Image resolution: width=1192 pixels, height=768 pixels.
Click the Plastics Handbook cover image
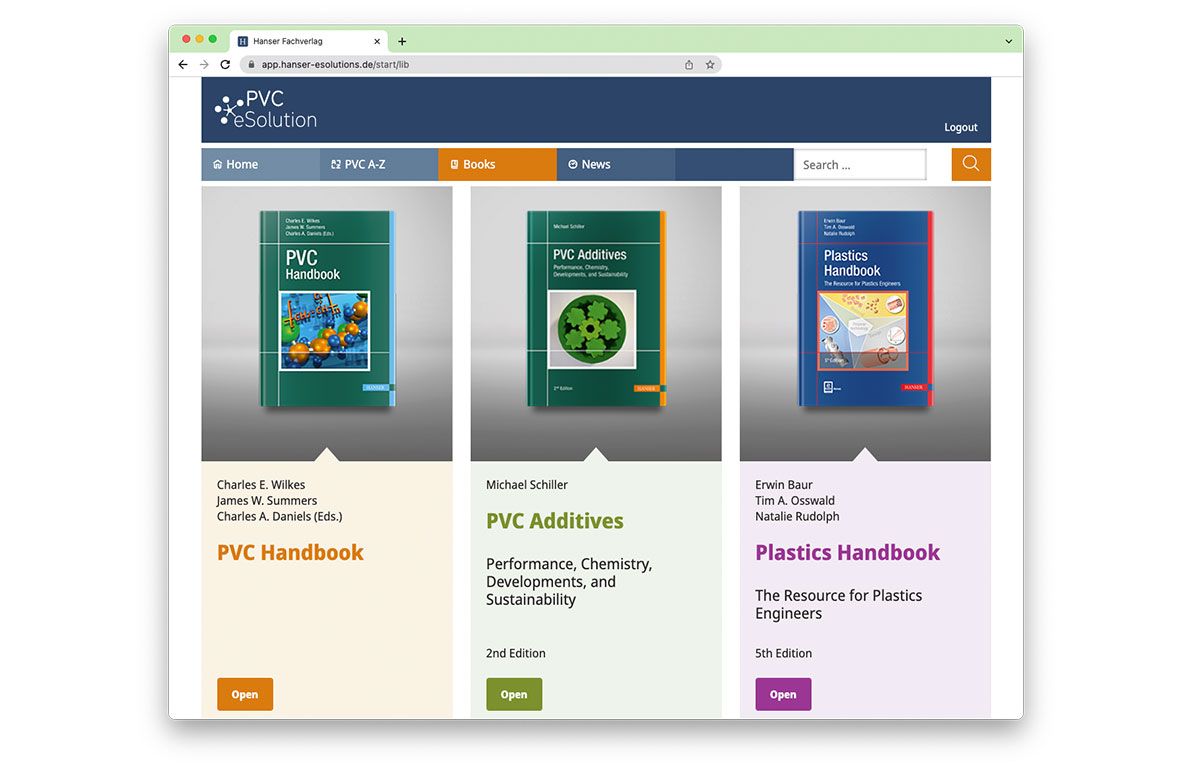tap(865, 308)
